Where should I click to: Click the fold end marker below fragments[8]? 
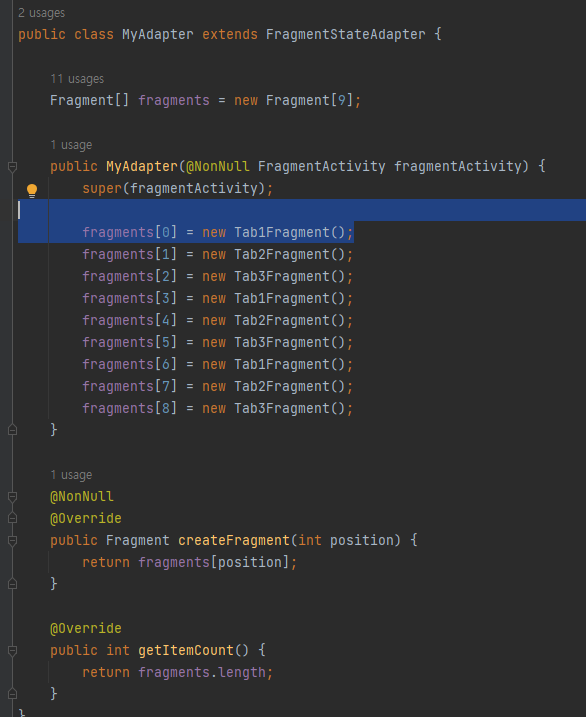[13, 430]
